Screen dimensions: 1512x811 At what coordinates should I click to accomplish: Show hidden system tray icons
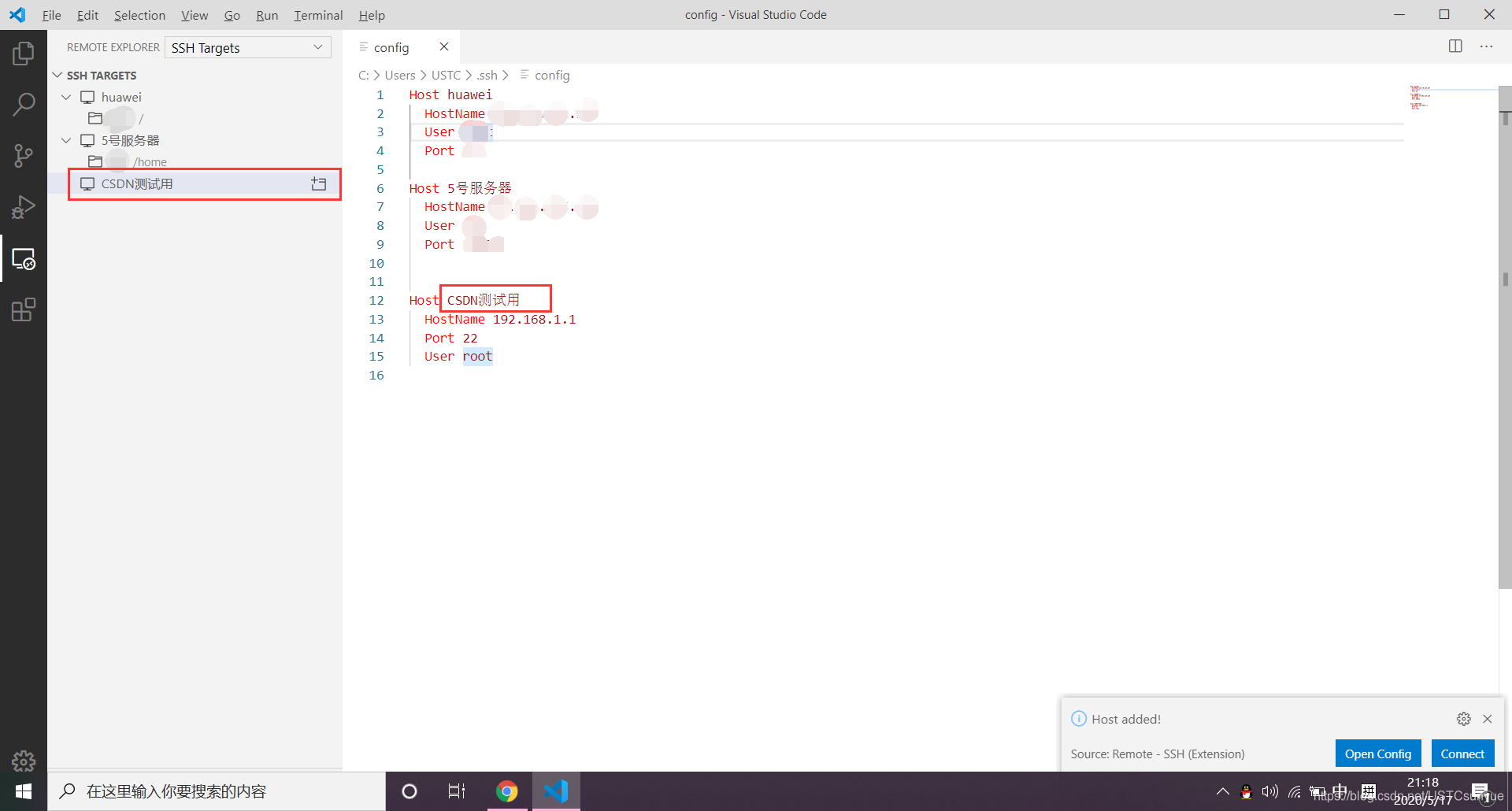tap(1222, 791)
